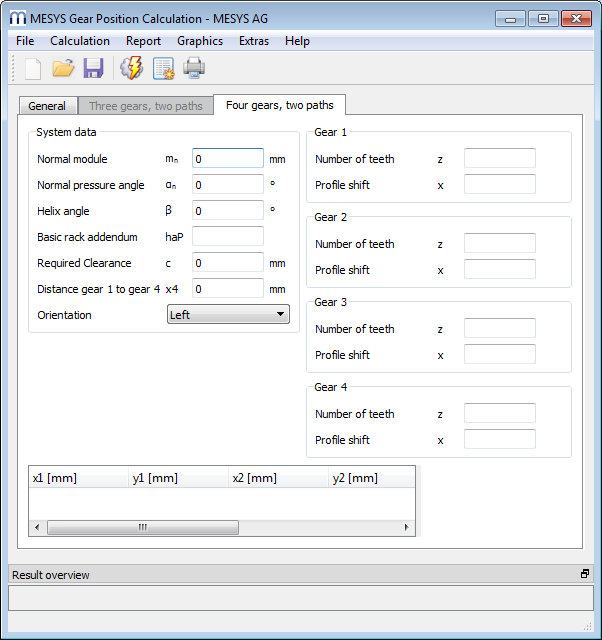Show the report using document icon
The height and width of the screenshot is (640, 602).
click(163, 68)
